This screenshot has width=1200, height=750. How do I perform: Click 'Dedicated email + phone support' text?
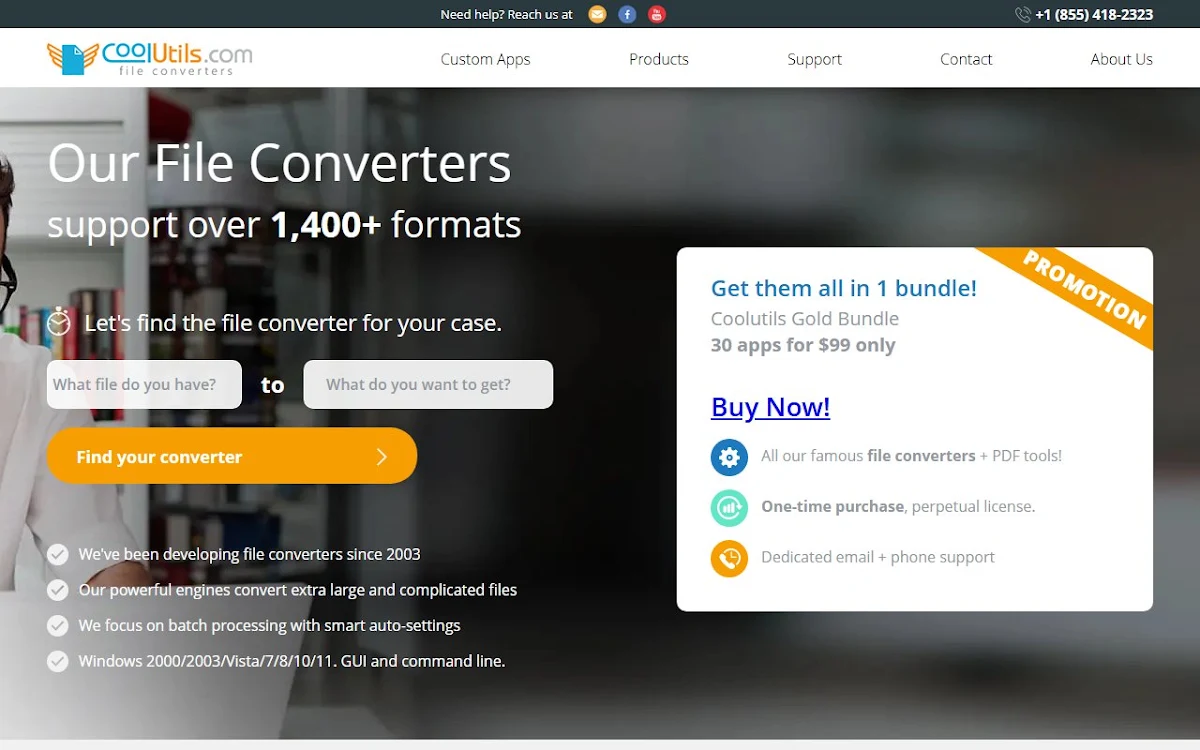[878, 557]
